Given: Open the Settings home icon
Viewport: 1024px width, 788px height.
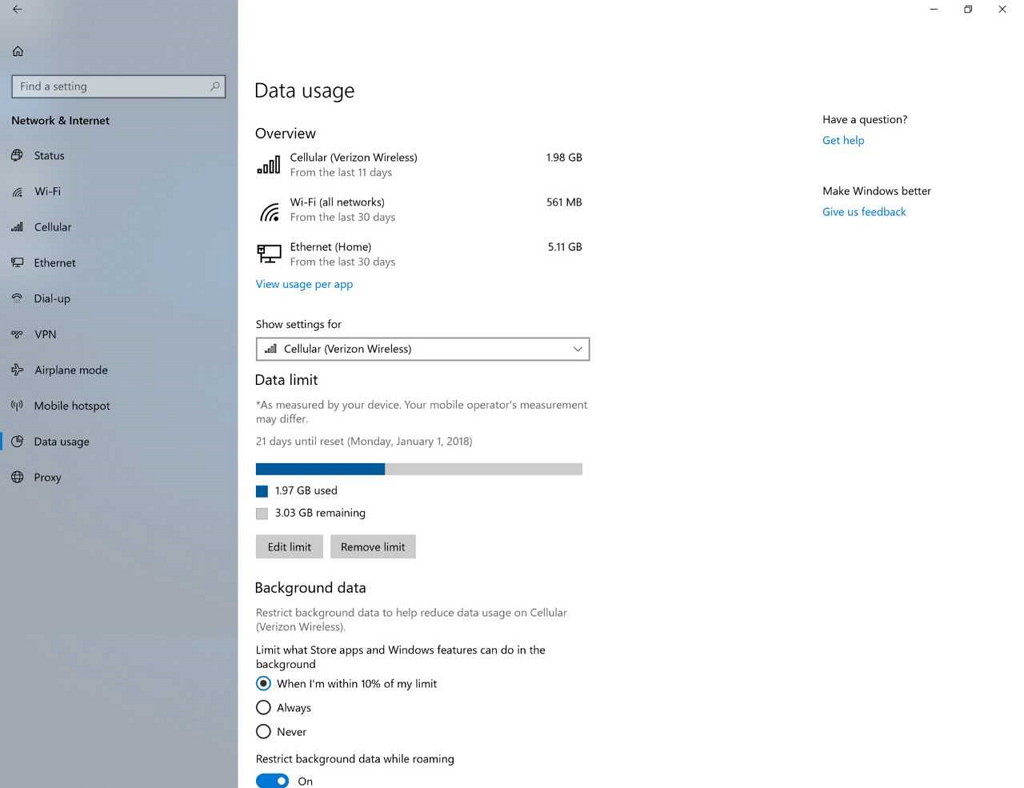Looking at the screenshot, I should click(x=18, y=51).
